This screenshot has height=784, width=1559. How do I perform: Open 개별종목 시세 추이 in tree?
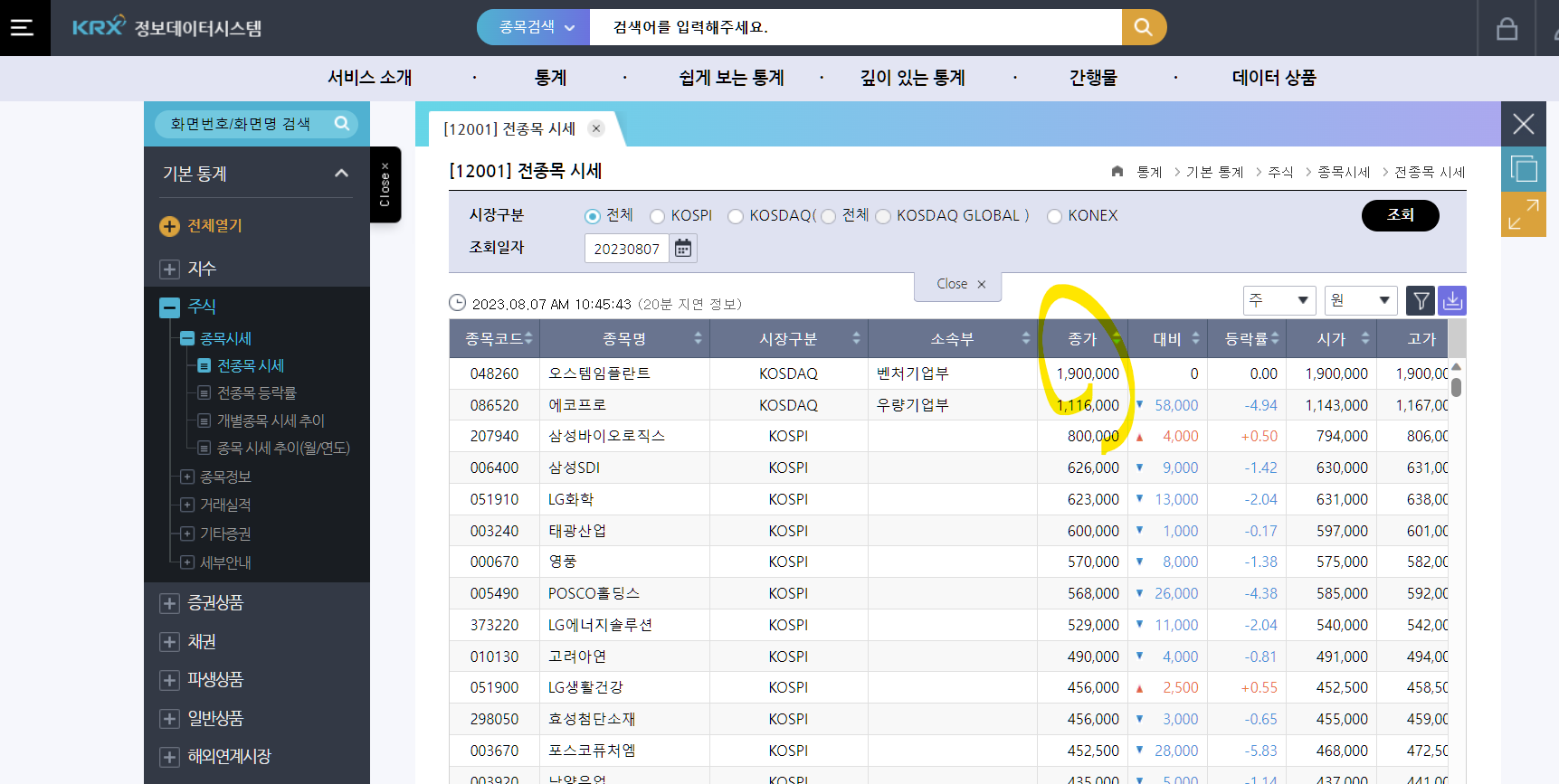(271, 420)
